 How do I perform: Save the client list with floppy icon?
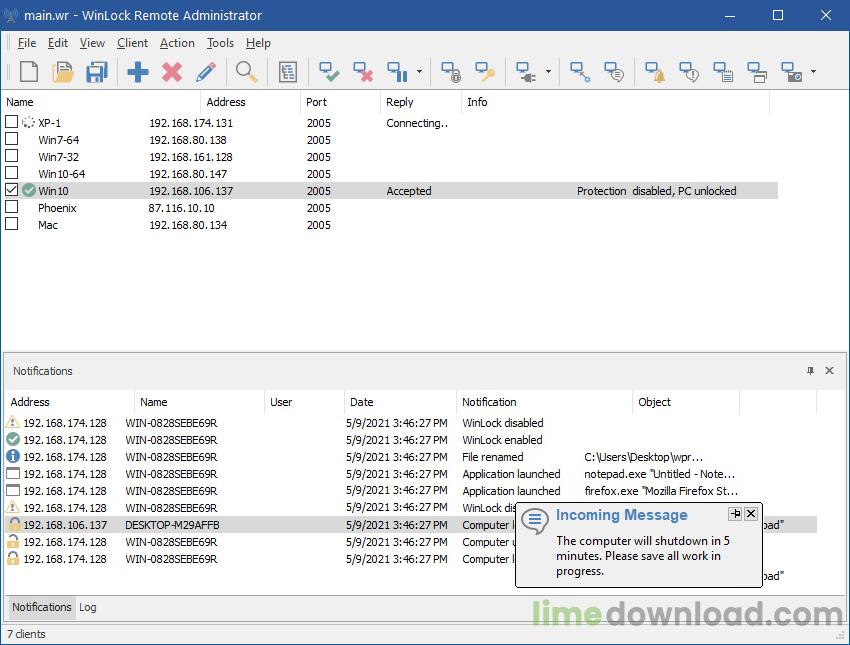tap(97, 72)
